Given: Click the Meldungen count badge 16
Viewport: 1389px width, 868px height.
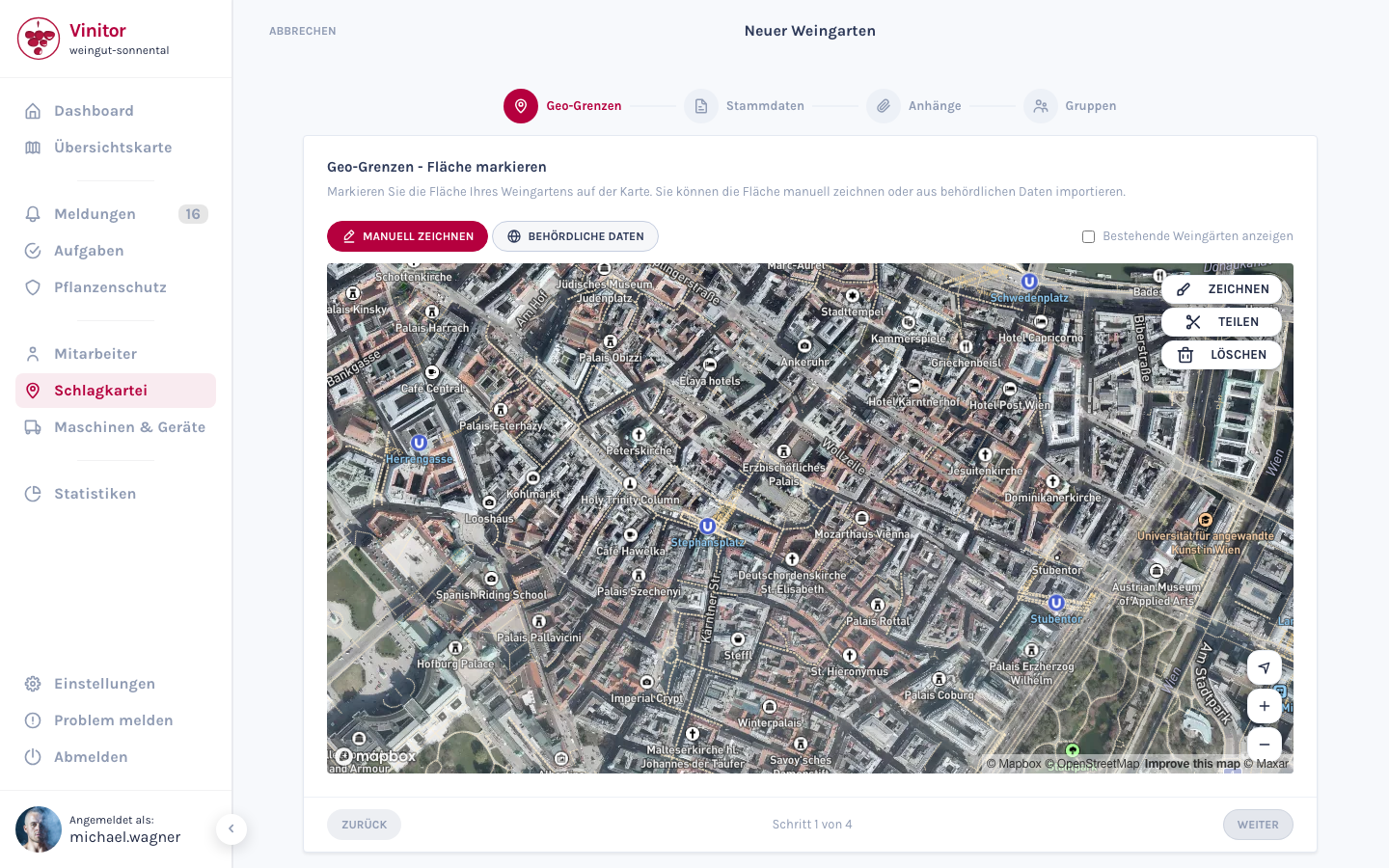Looking at the screenshot, I should pyautogui.click(x=193, y=214).
